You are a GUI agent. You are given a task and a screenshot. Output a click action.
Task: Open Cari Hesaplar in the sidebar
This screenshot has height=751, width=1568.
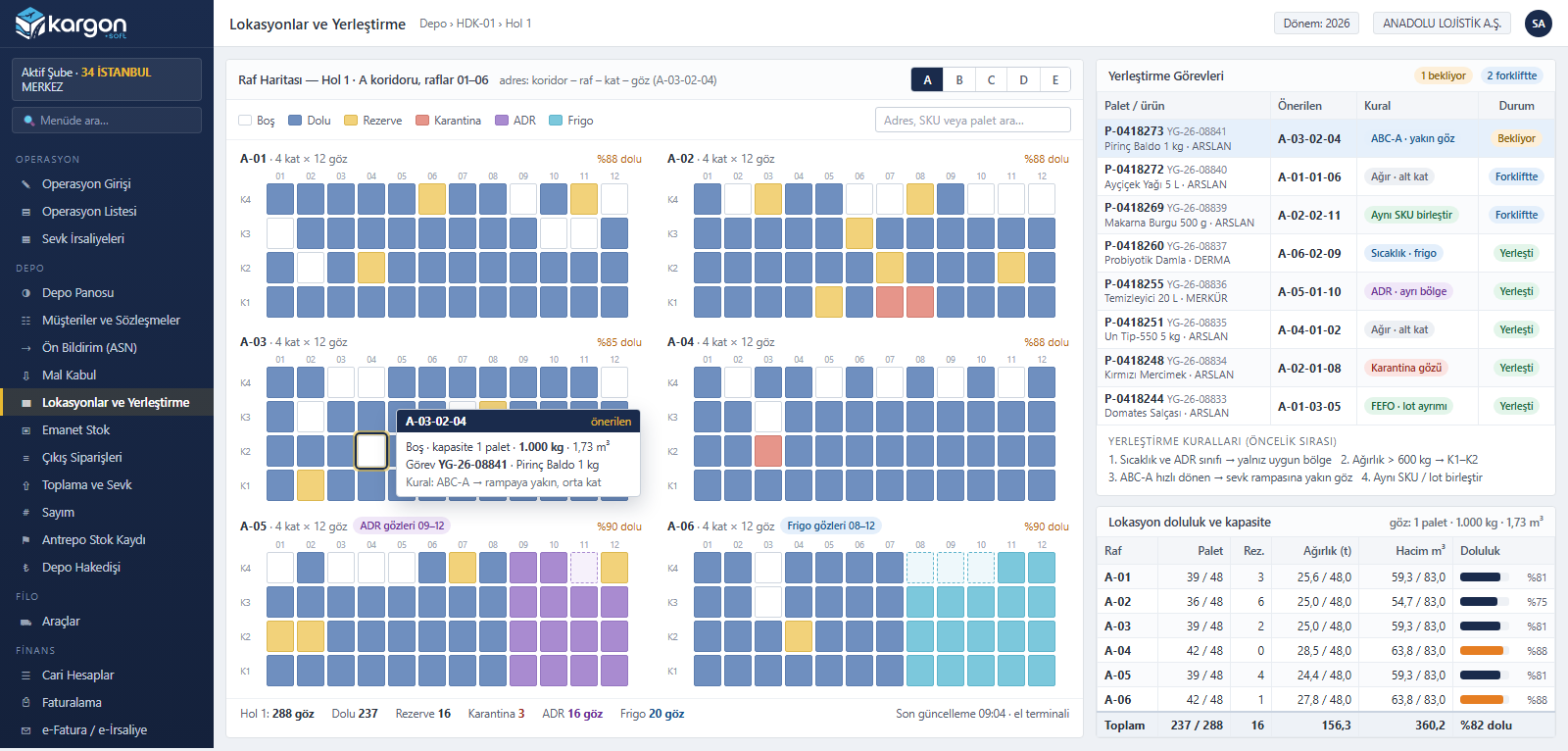pyautogui.click(x=107, y=676)
